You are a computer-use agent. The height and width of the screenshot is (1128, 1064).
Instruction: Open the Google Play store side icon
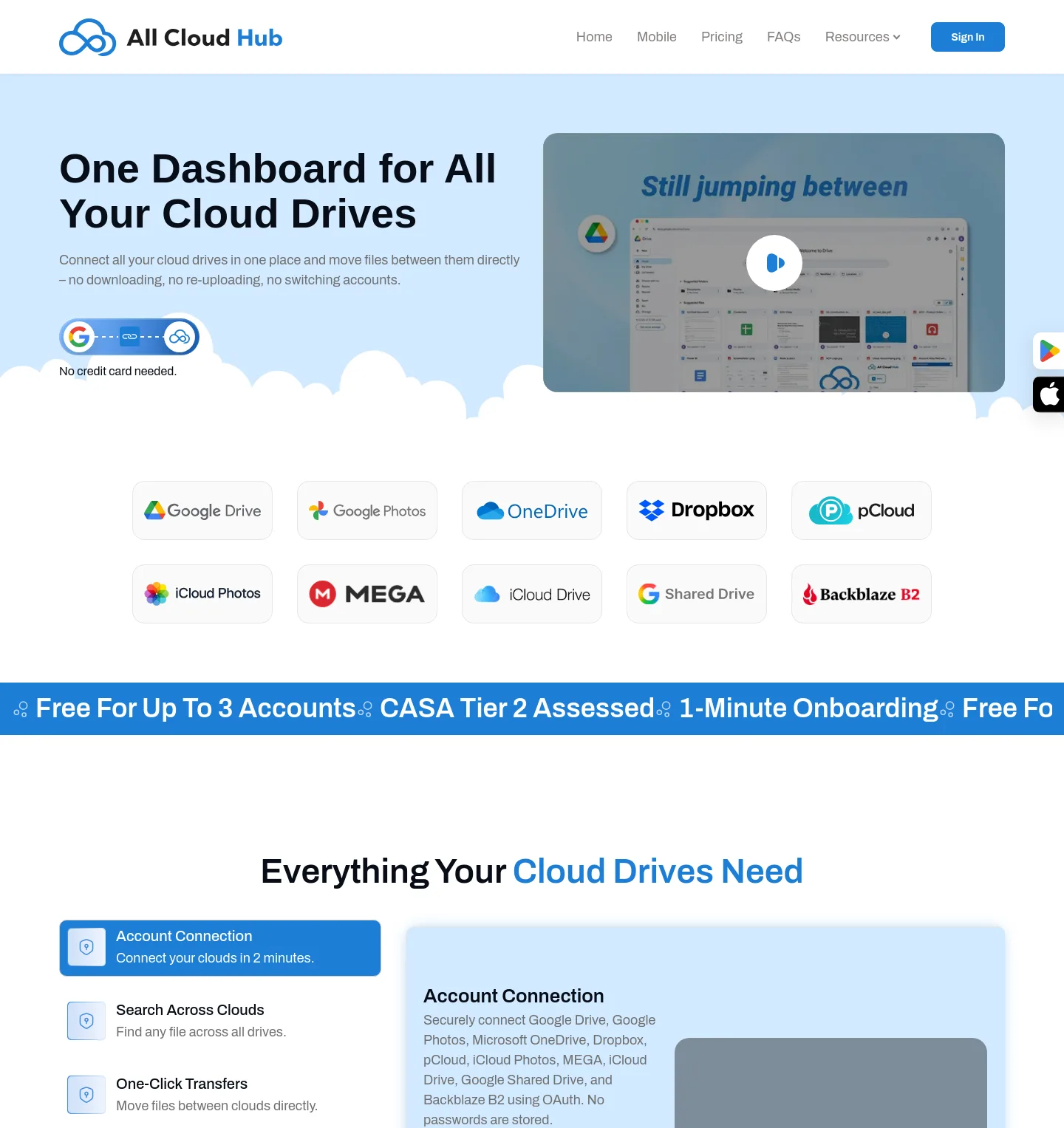(x=1048, y=351)
